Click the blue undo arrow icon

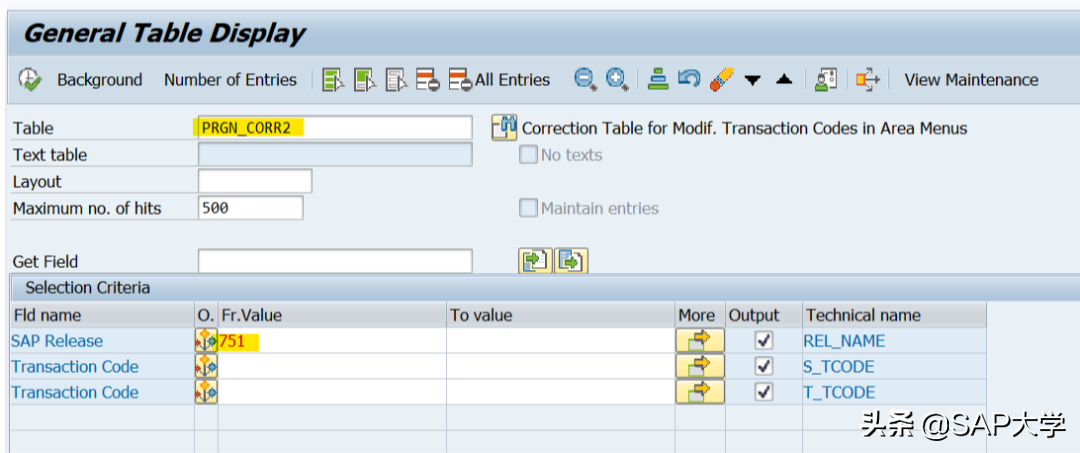tap(689, 78)
